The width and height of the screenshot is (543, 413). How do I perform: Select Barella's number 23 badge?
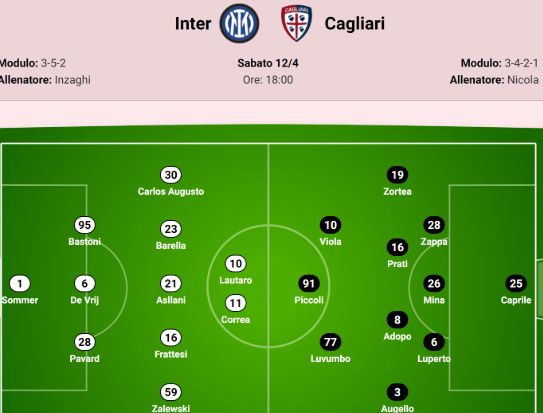[x=171, y=229]
